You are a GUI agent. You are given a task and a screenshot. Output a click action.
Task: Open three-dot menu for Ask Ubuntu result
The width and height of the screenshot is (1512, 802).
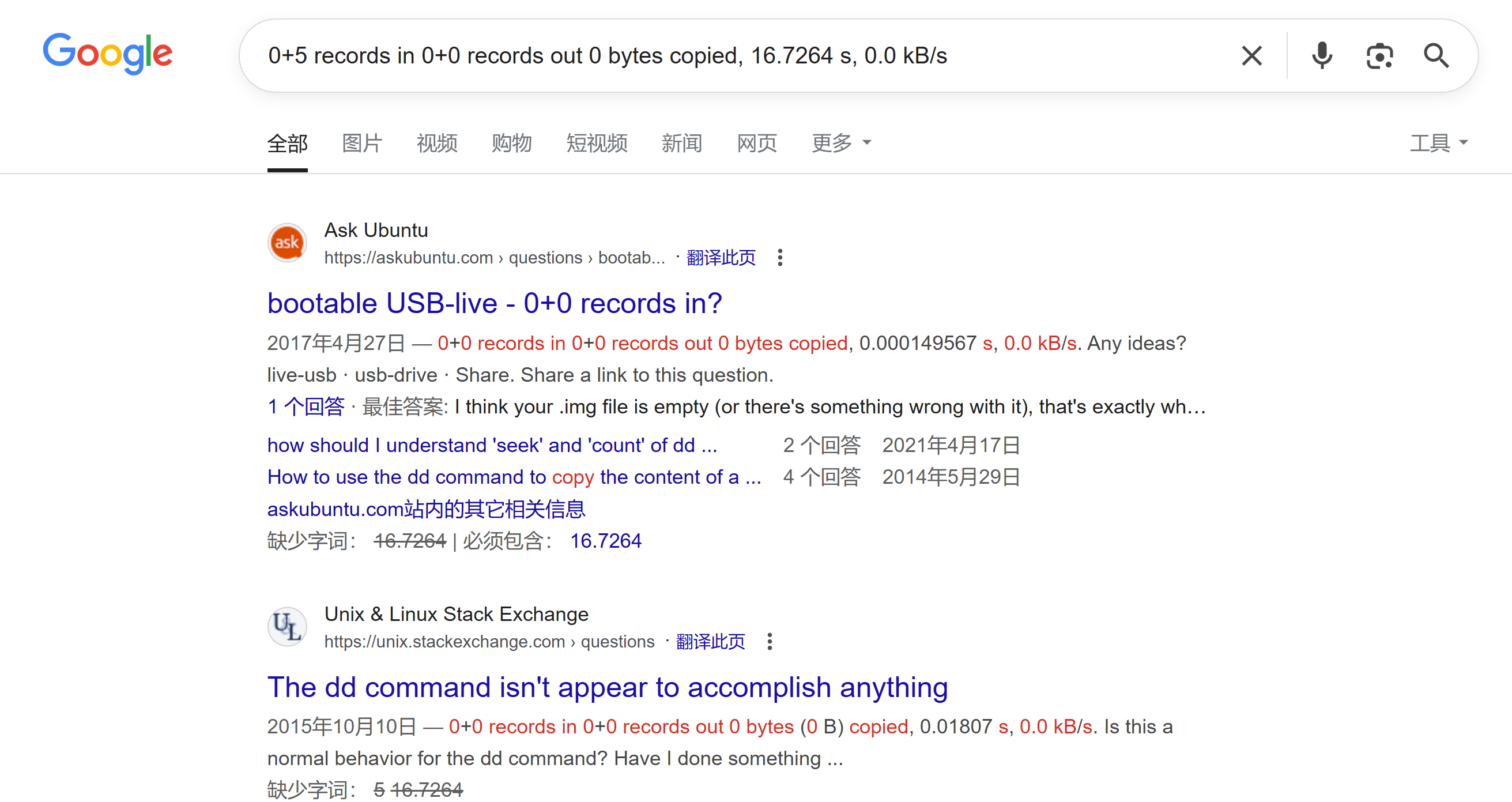point(780,258)
